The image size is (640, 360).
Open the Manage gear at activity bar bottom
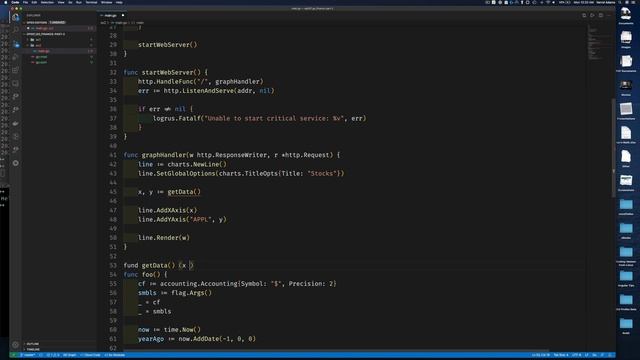tap(16, 344)
